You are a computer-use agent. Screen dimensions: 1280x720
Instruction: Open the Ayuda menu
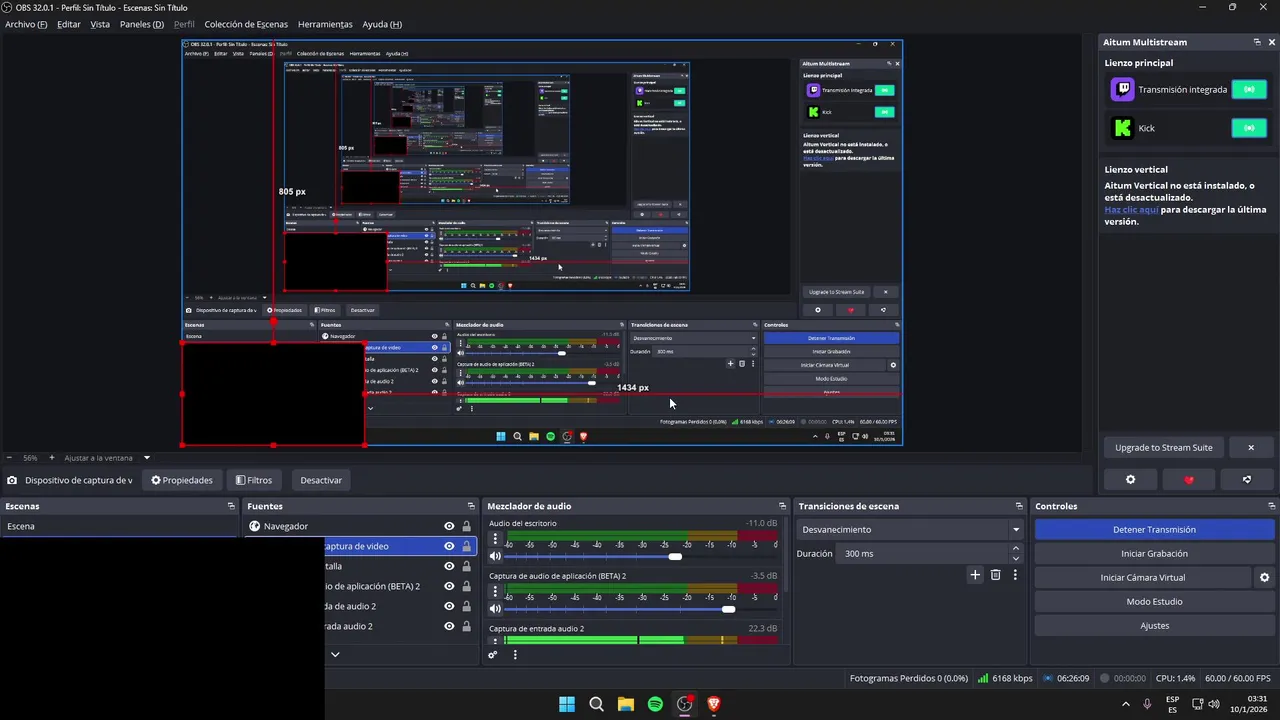click(382, 24)
